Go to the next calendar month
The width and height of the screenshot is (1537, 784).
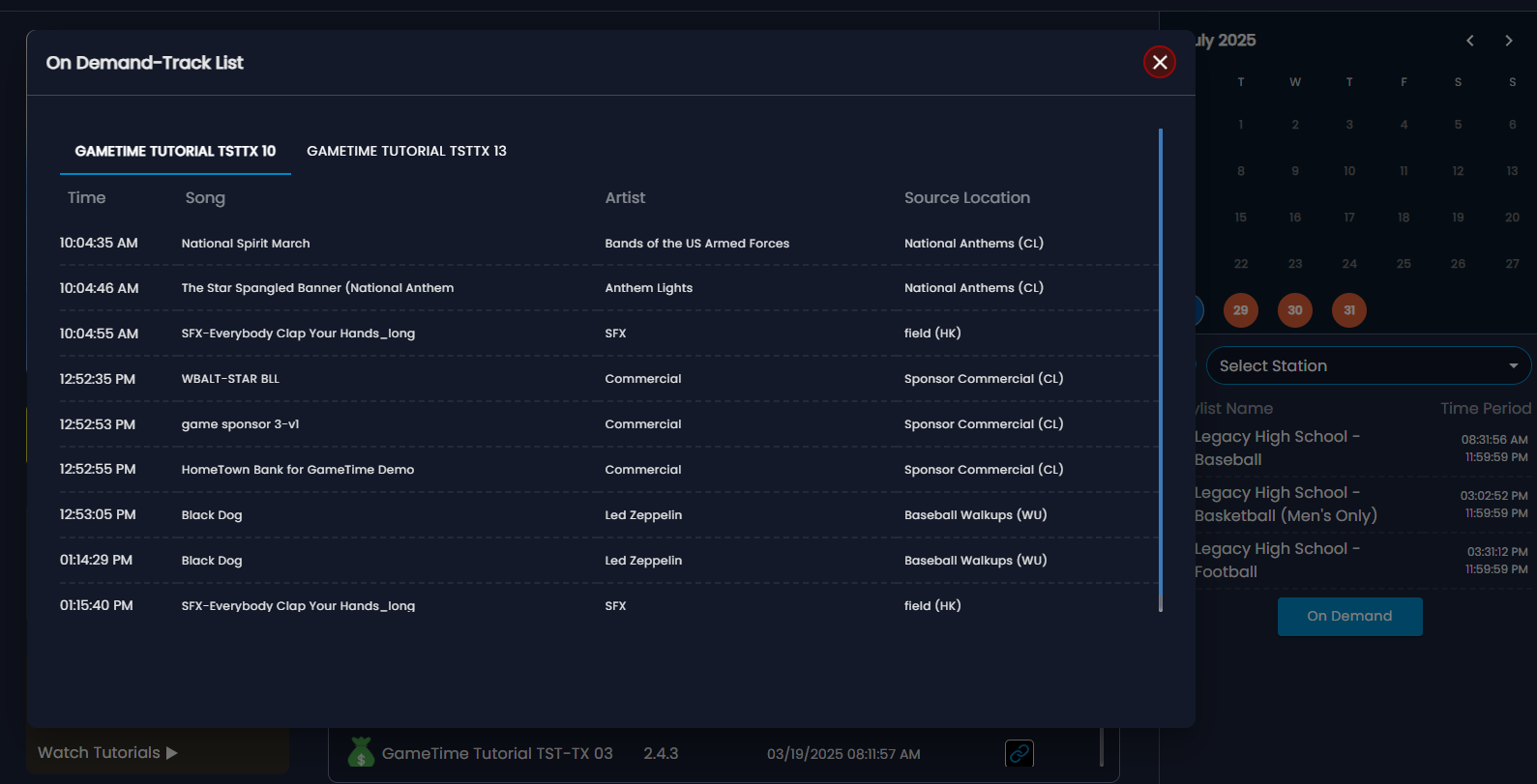(x=1508, y=41)
